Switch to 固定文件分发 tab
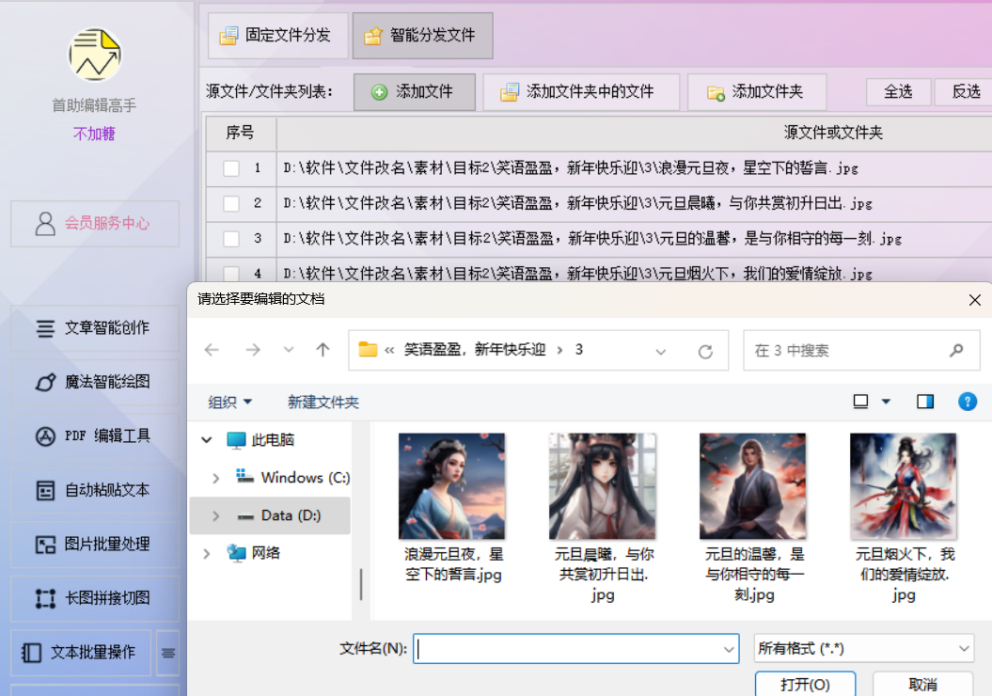 [278, 35]
